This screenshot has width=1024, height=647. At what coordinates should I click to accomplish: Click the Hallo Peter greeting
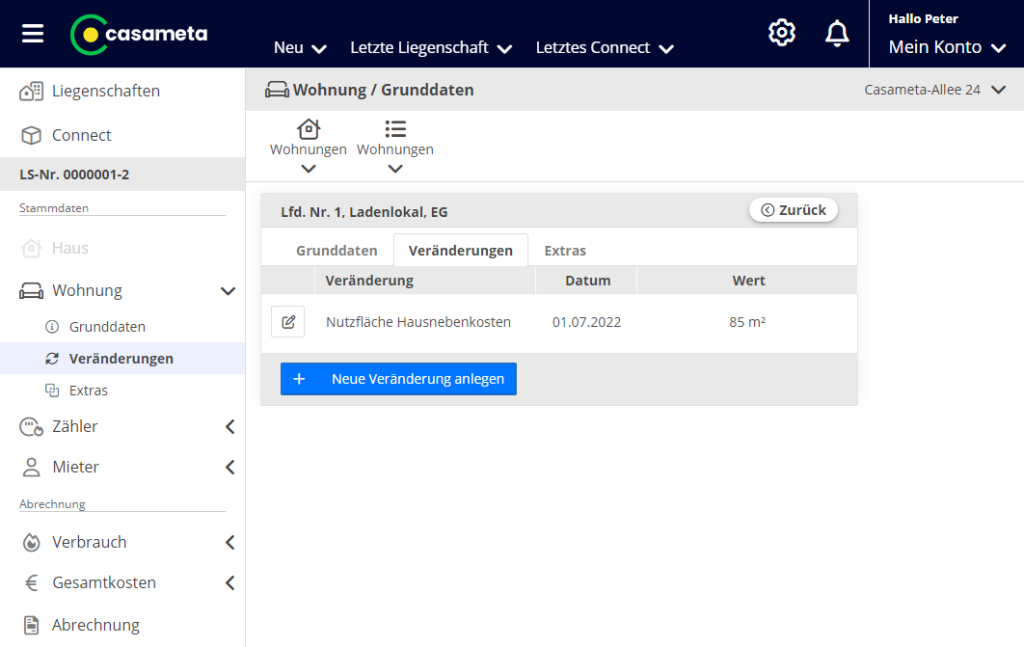click(x=923, y=19)
